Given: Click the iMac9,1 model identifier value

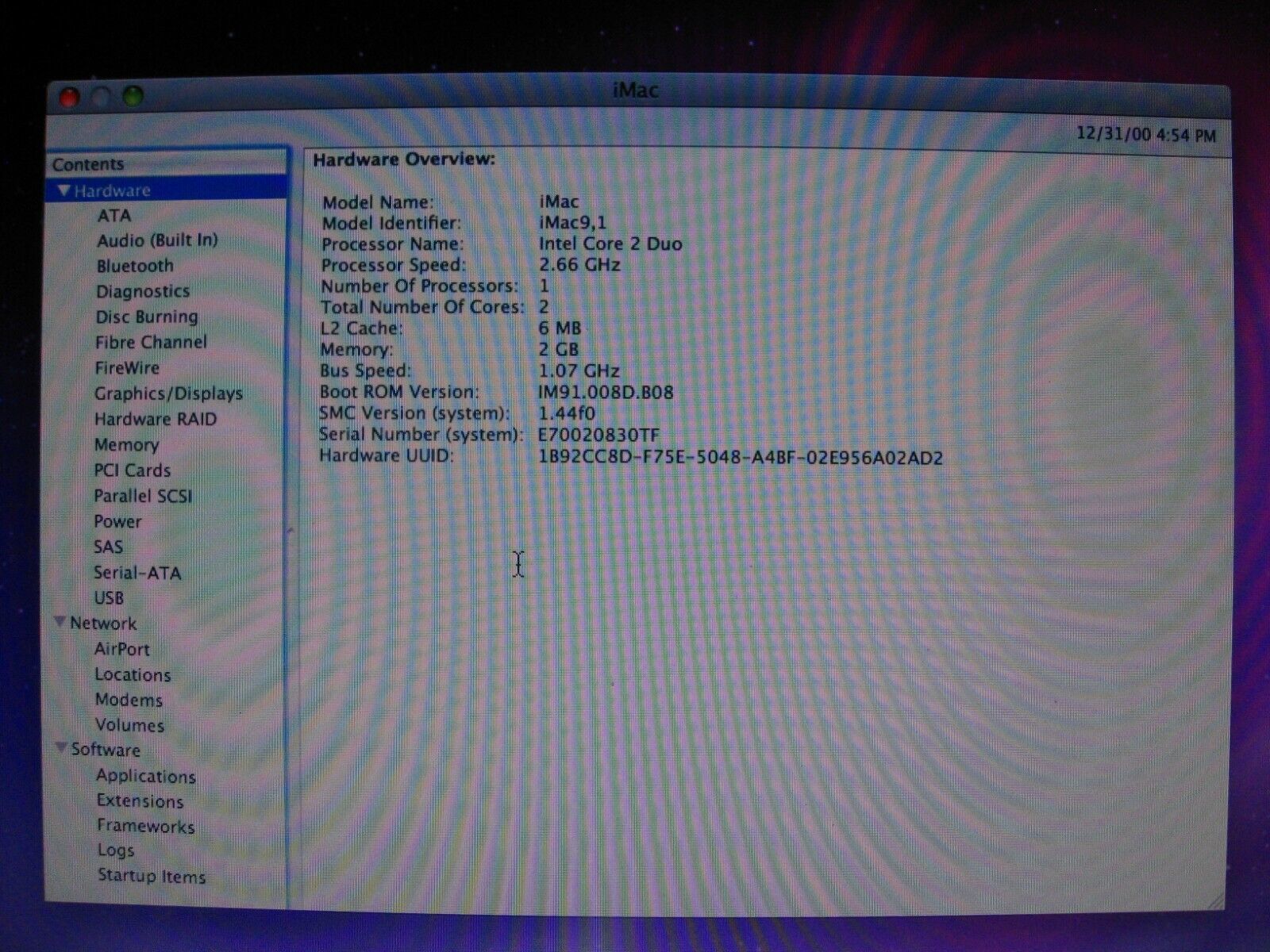Looking at the screenshot, I should [x=572, y=223].
